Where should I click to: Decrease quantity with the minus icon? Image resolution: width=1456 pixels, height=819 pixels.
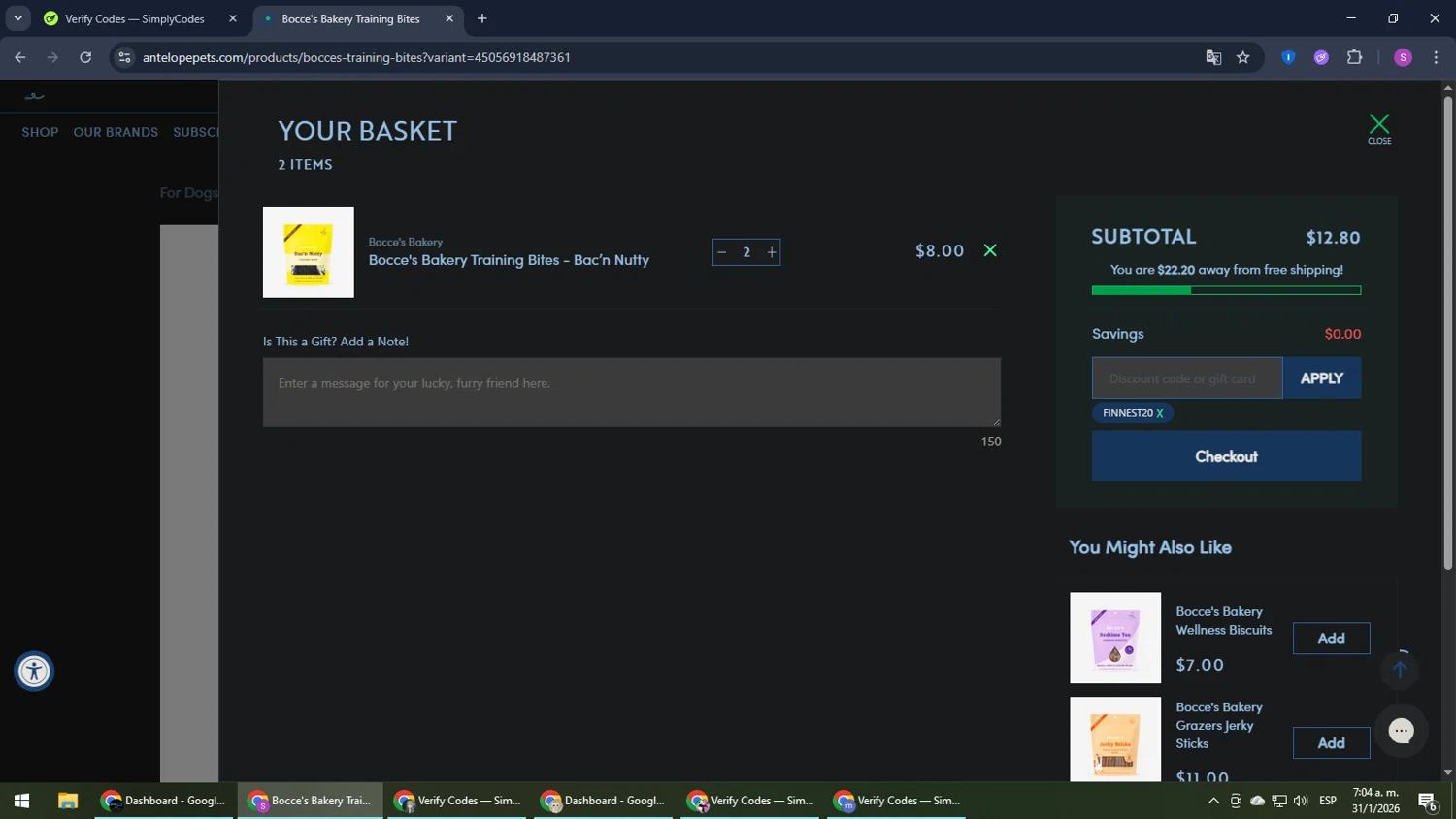point(721,252)
